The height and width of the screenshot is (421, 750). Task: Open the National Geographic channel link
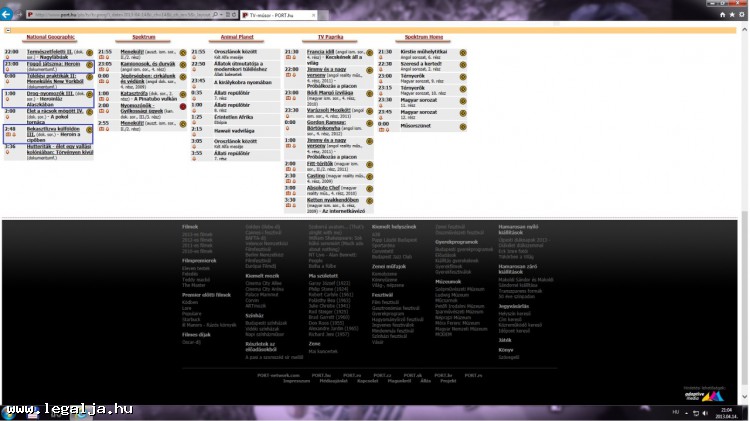point(50,37)
